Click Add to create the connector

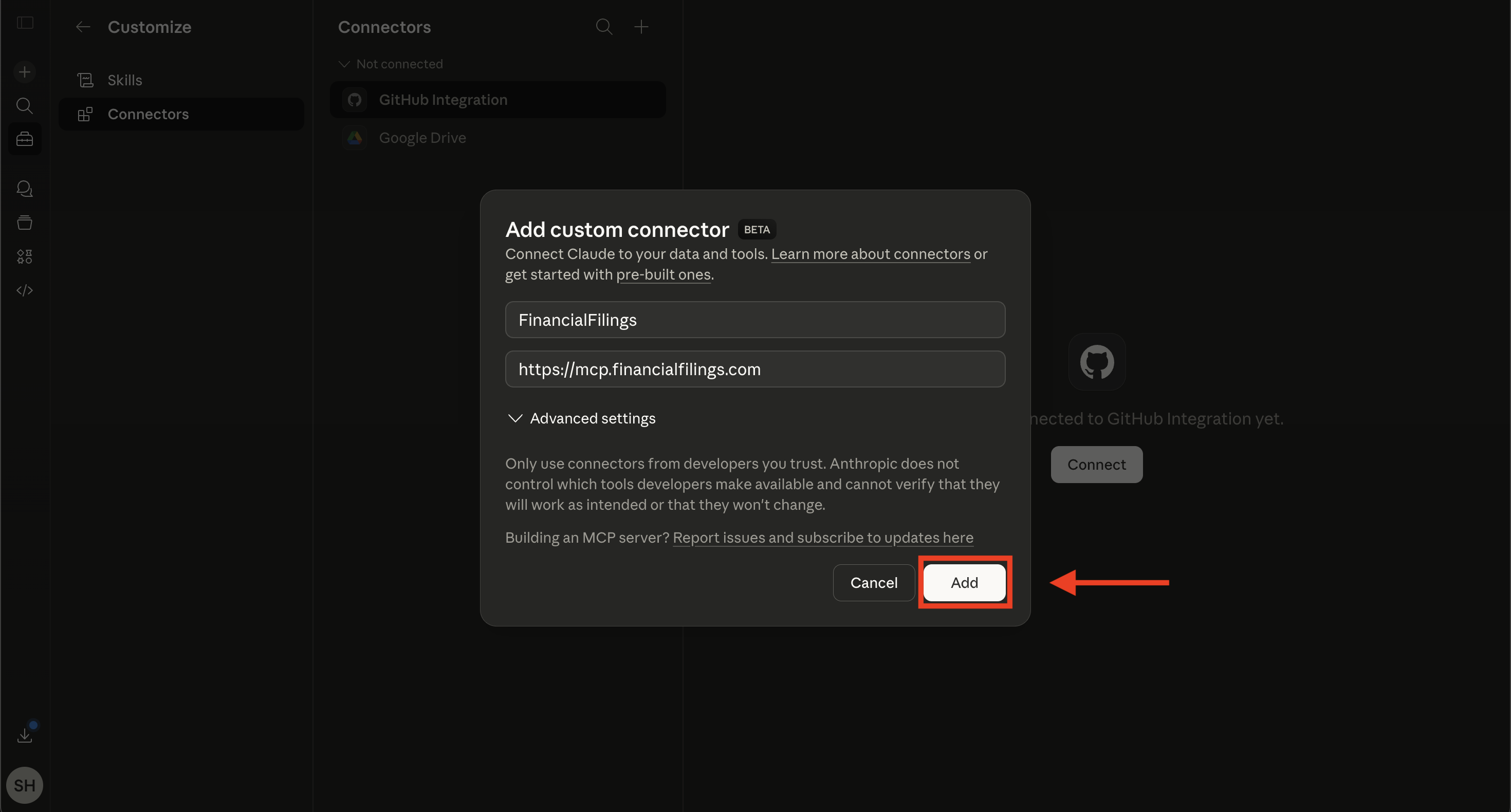(x=964, y=583)
